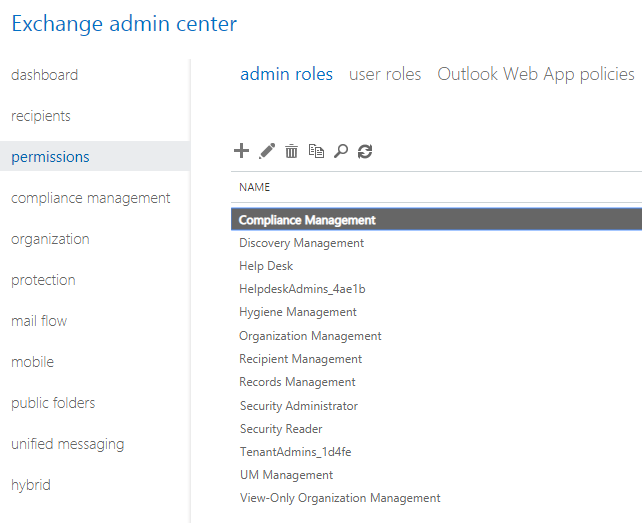Select the Organization Management role group
Viewport: 642px width, 523px height.
[310, 336]
